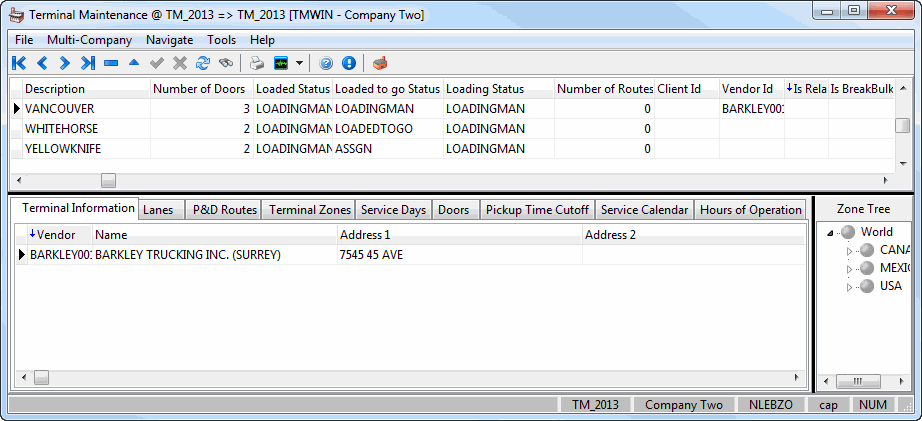This screenshot has height=421, width=922.
Task: Click the blue exclamation info icon
Action: (348, 63)
